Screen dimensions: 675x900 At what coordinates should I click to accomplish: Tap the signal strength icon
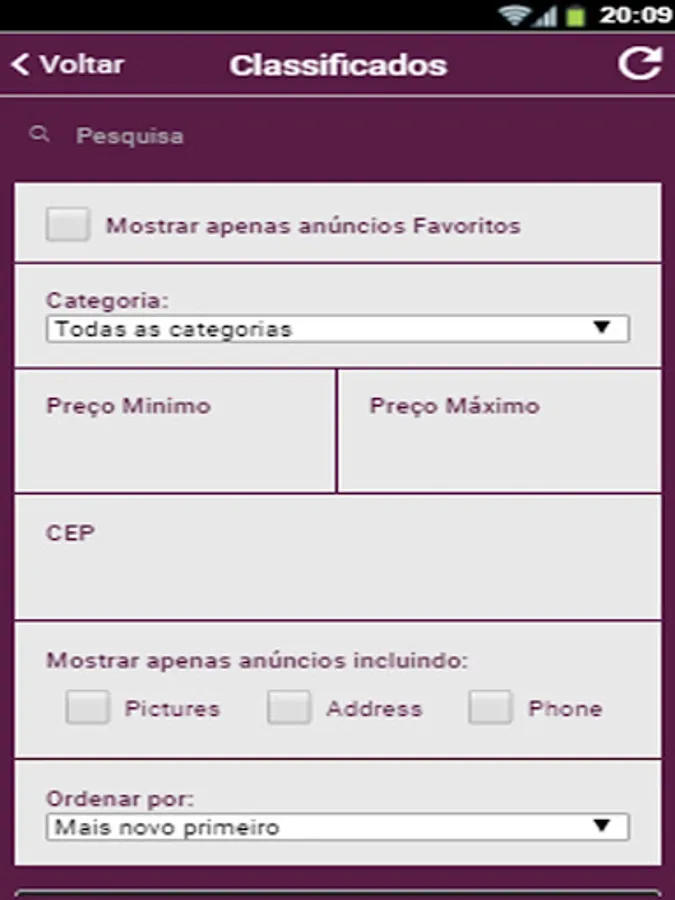(x=545, y=15)
